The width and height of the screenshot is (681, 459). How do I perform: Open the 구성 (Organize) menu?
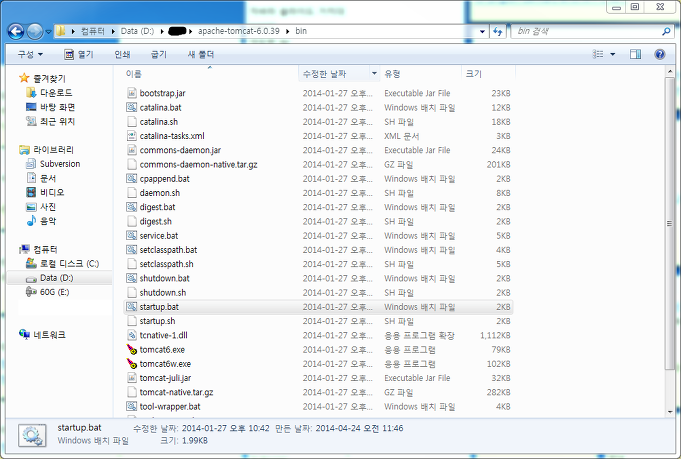(x=30, y=54)
